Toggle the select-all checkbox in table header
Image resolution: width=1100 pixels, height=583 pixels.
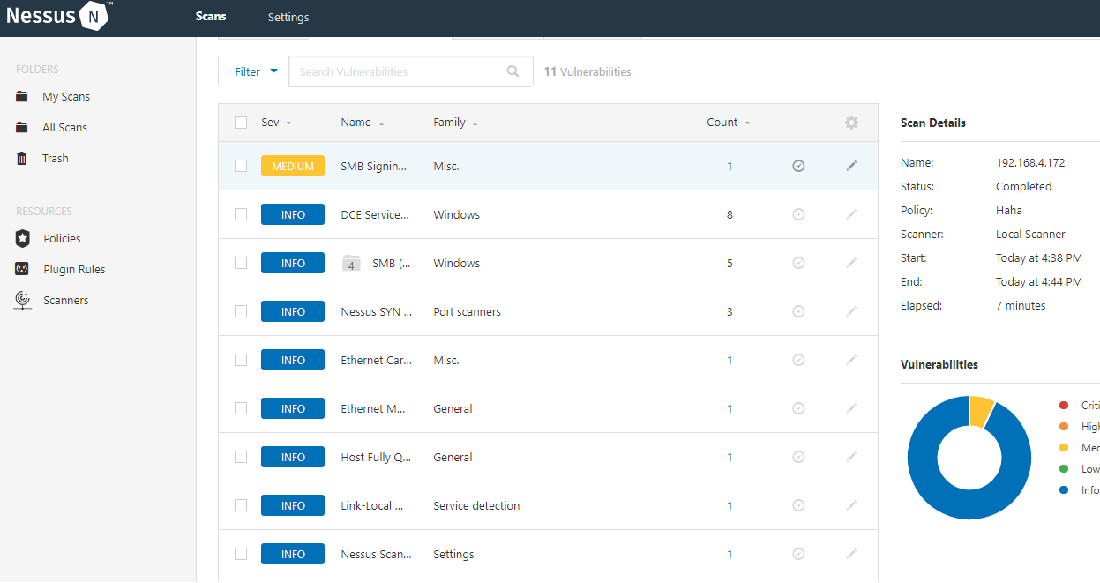click(x=241, y=123)
